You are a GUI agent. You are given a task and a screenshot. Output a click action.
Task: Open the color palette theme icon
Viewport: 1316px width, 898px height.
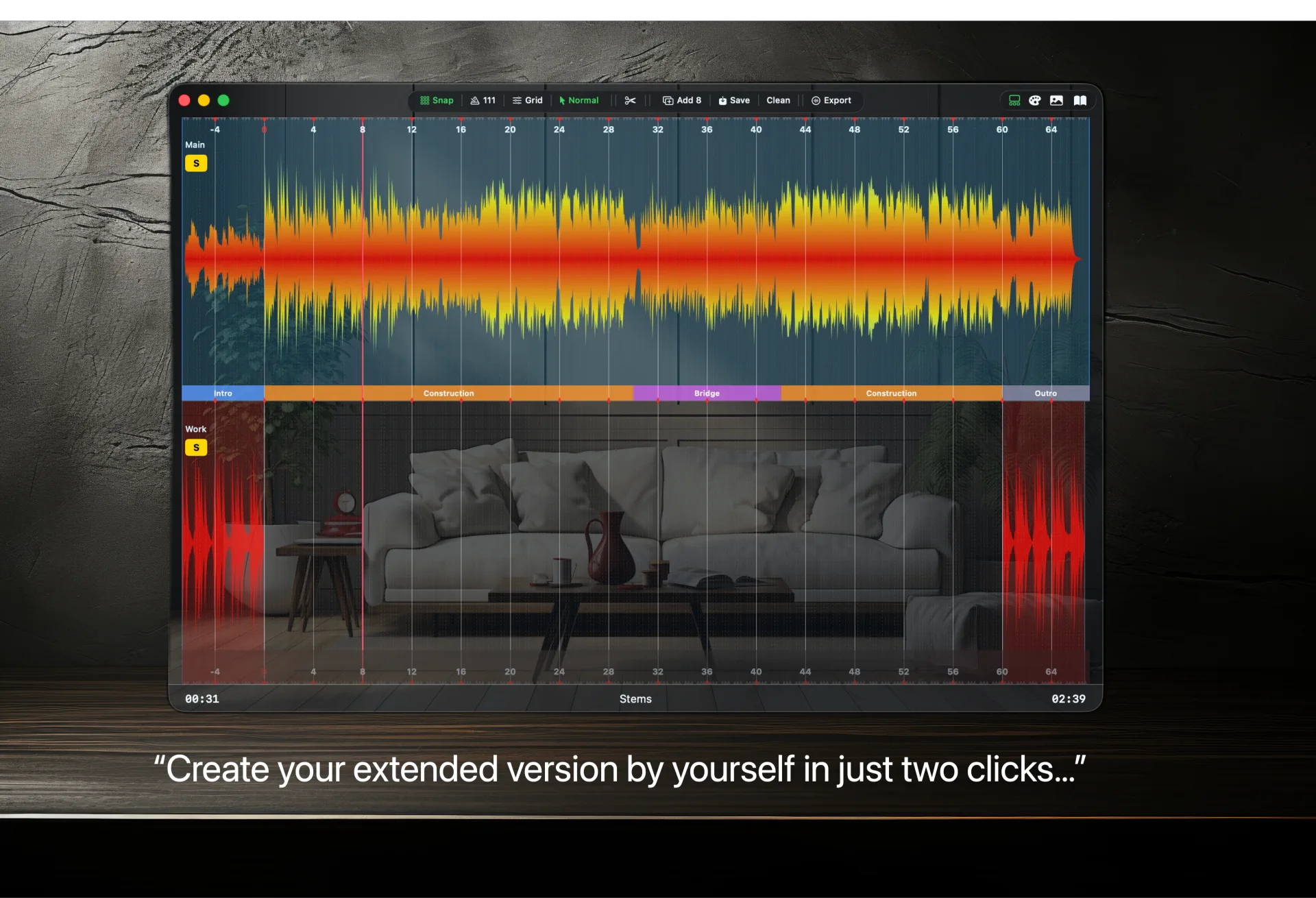coord(1034,100)
